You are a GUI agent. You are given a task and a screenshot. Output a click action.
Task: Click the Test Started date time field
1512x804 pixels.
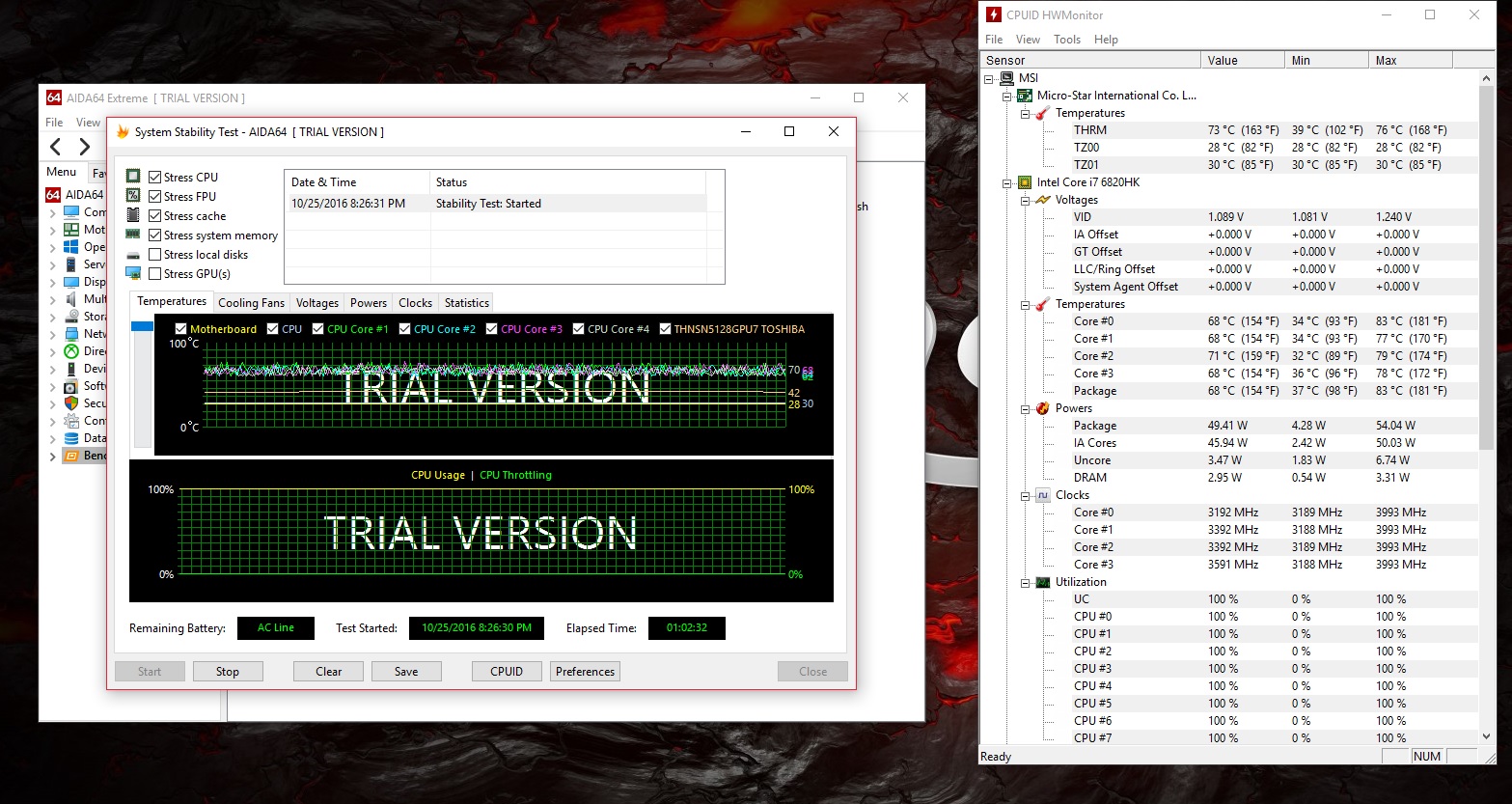point(477,628)
